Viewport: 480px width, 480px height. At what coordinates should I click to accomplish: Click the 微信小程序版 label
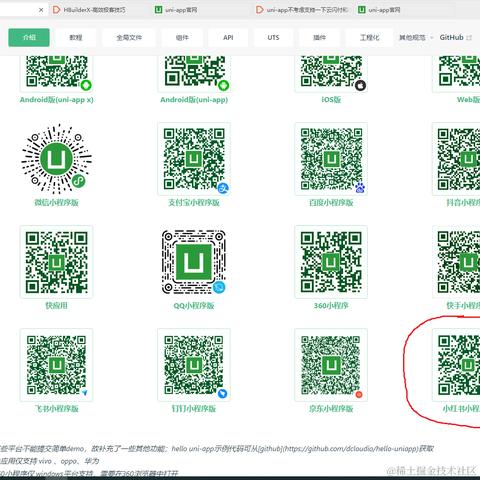[56, 203]
